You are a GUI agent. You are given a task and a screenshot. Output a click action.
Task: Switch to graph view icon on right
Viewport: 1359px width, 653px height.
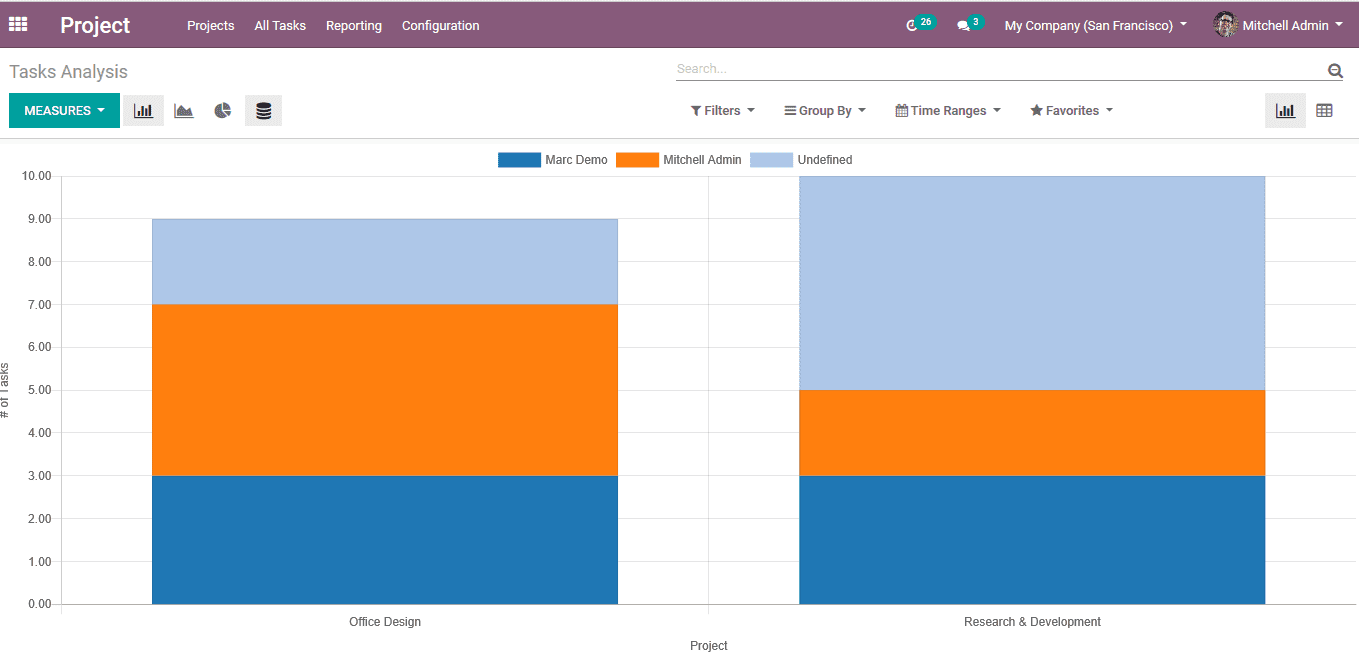tap(1285, 110)
